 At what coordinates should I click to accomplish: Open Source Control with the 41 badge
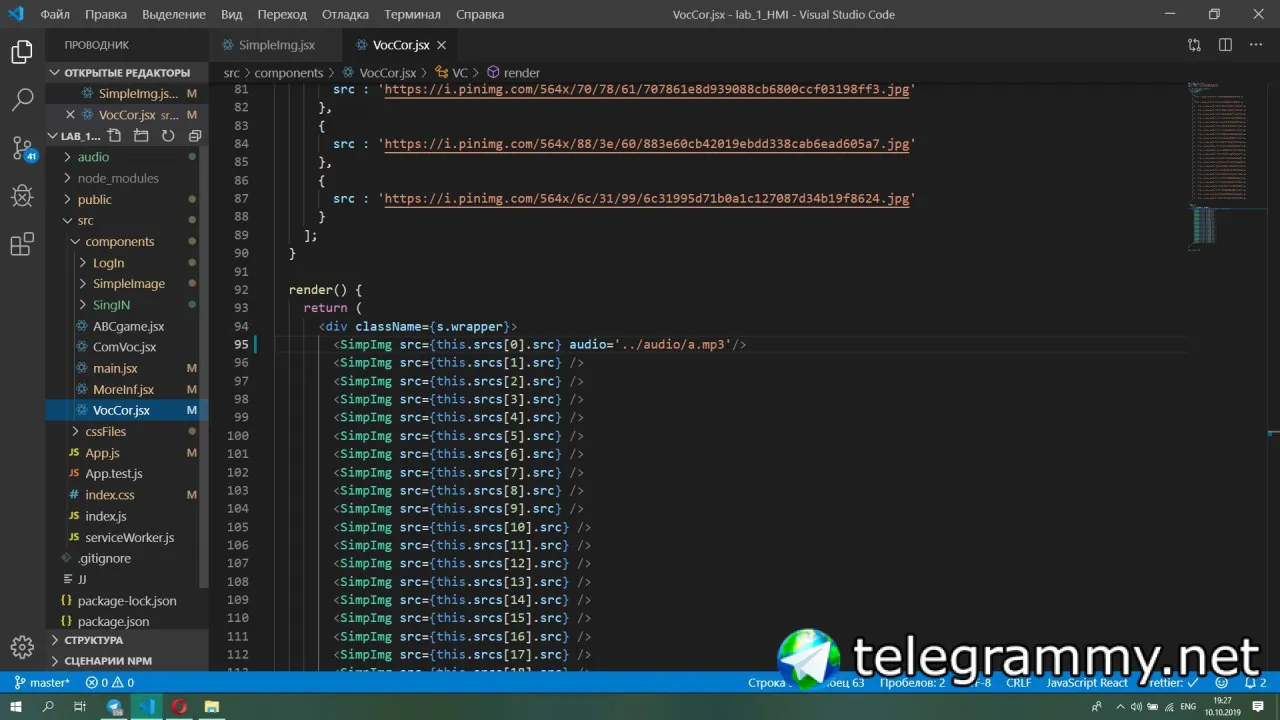(x=22, y=148)
